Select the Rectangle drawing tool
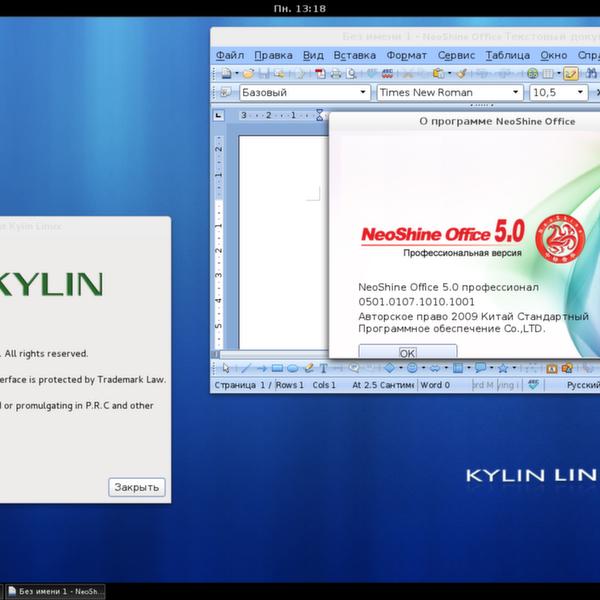 (x=277, y=368)
